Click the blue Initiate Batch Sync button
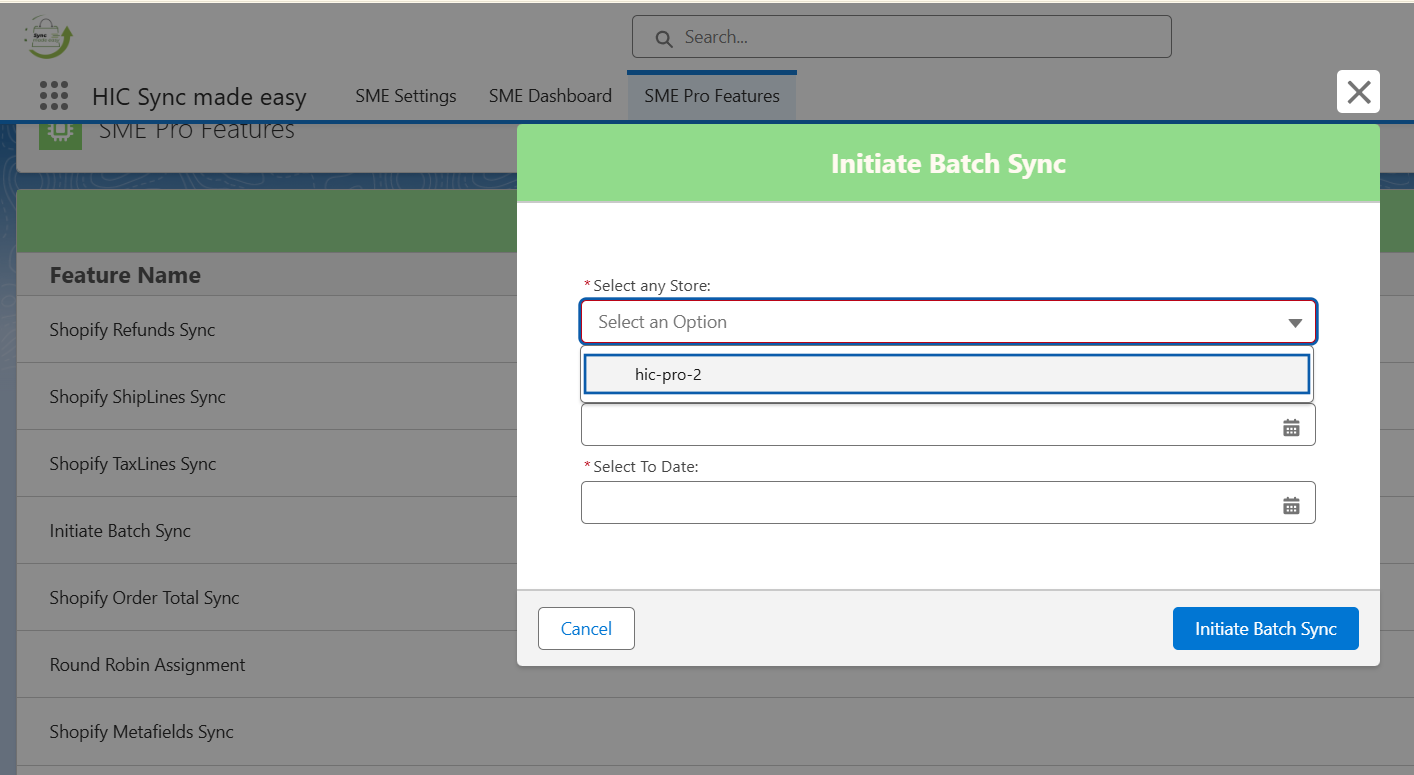 click(x=1265, y=629)
